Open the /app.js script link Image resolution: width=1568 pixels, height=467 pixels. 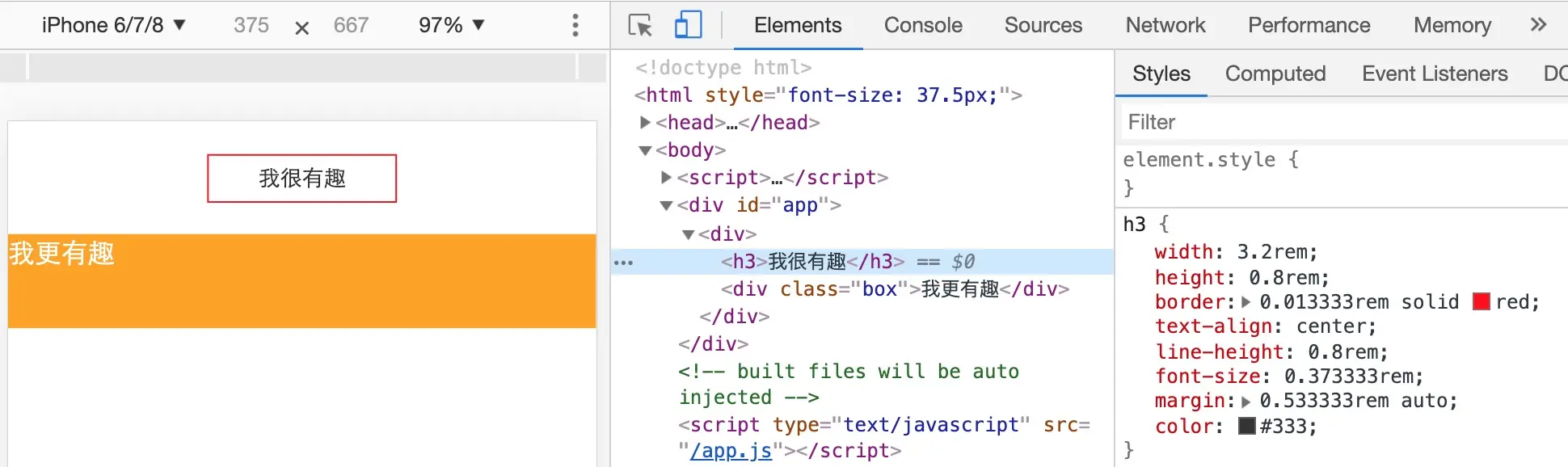[x=731, y=451]
